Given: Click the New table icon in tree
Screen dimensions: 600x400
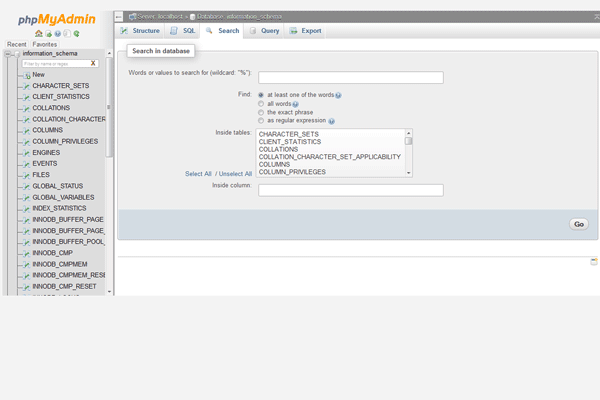Looking at the screenshot, I should pos(27,75).
